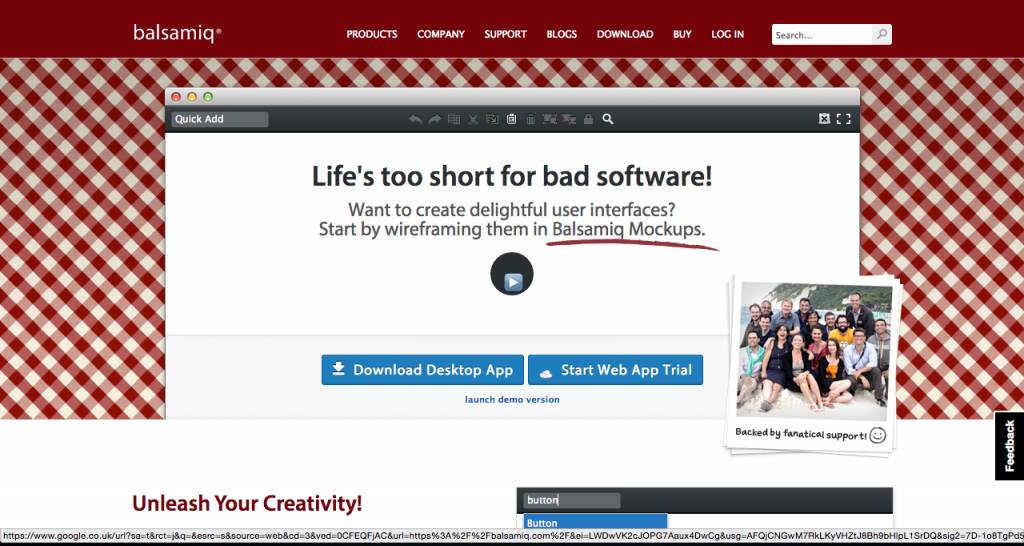Click the X-box icon beside full screen

[824, 119]
